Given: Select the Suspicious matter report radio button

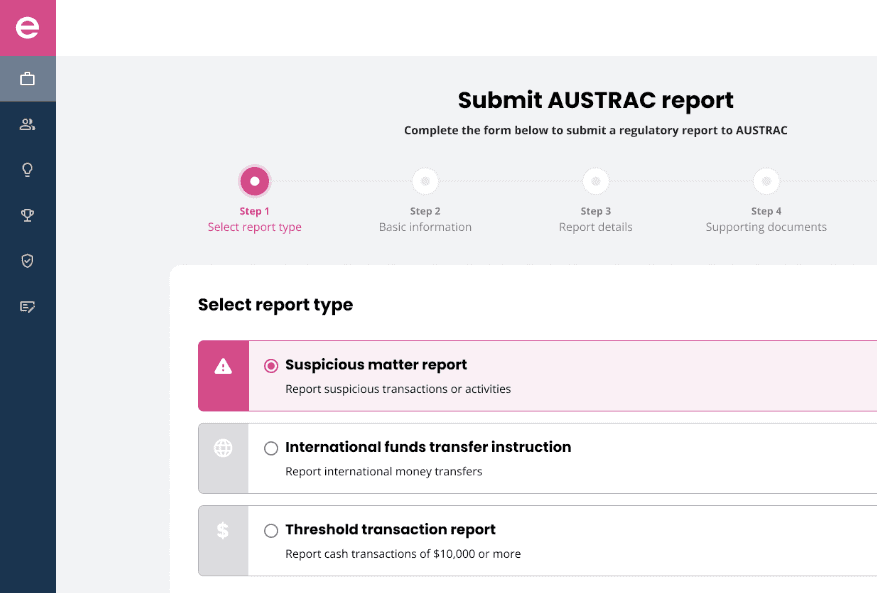Looking at the screenshot, I should coord(271,366).
